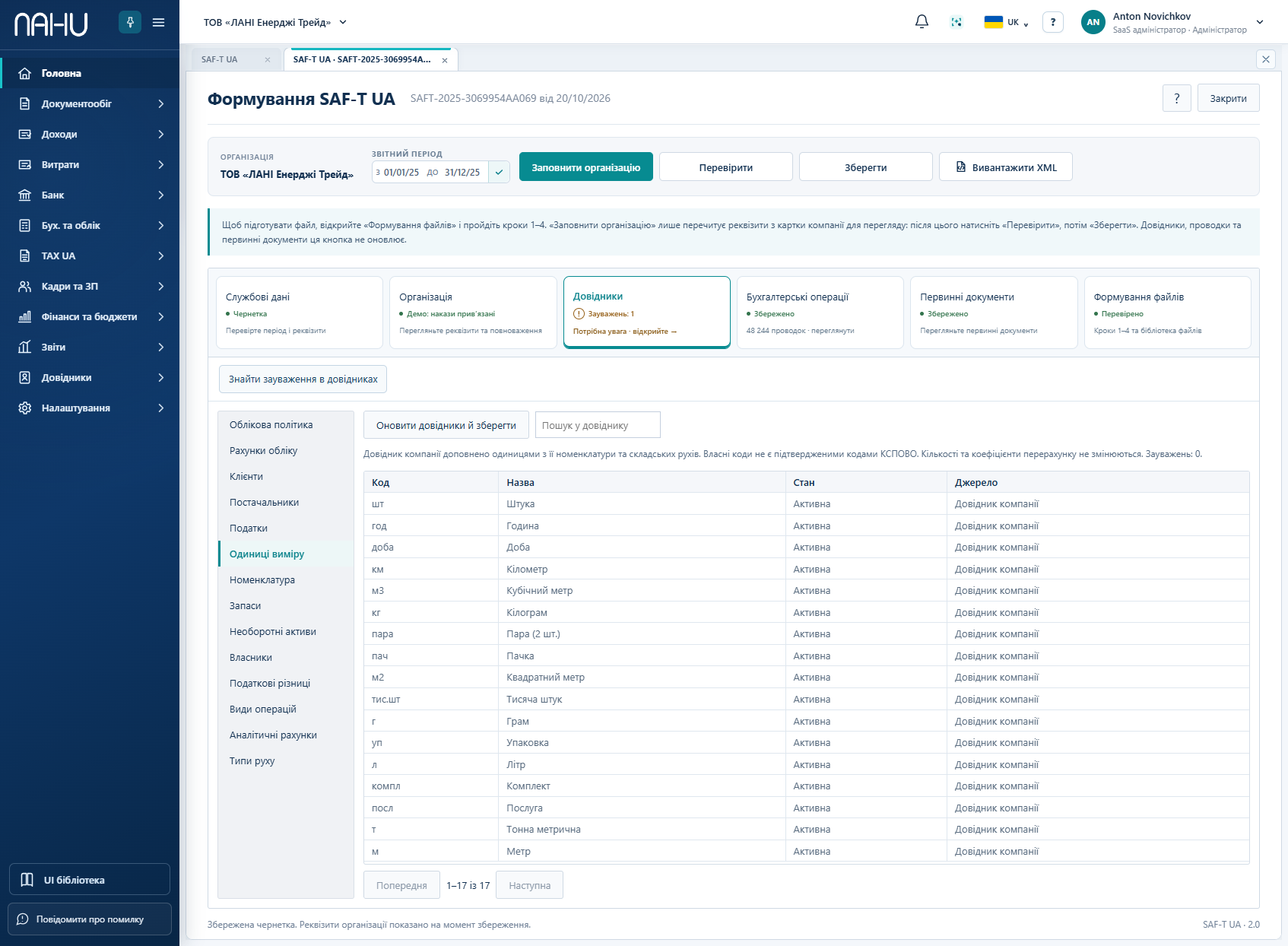The height and width of the screenshot is (946, 1288).
Task: Click the Перевірити button
Action: (x=726, y=167)
